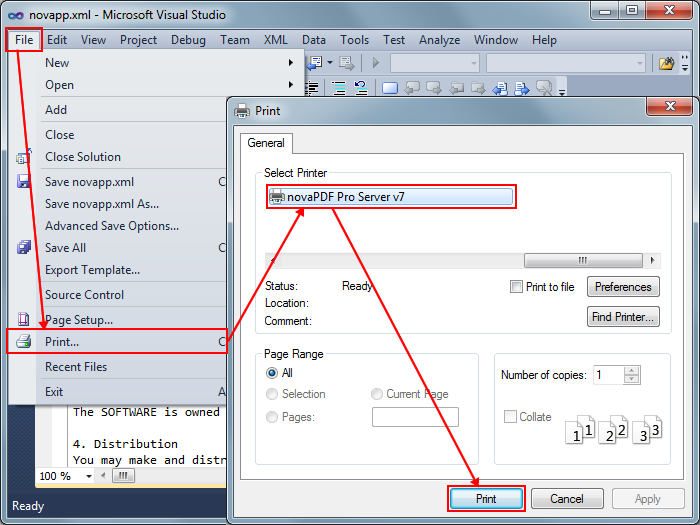The width and height of the screenshot is (700, 525).
Task: Select the Selection radio button
Action: point(271,394)
